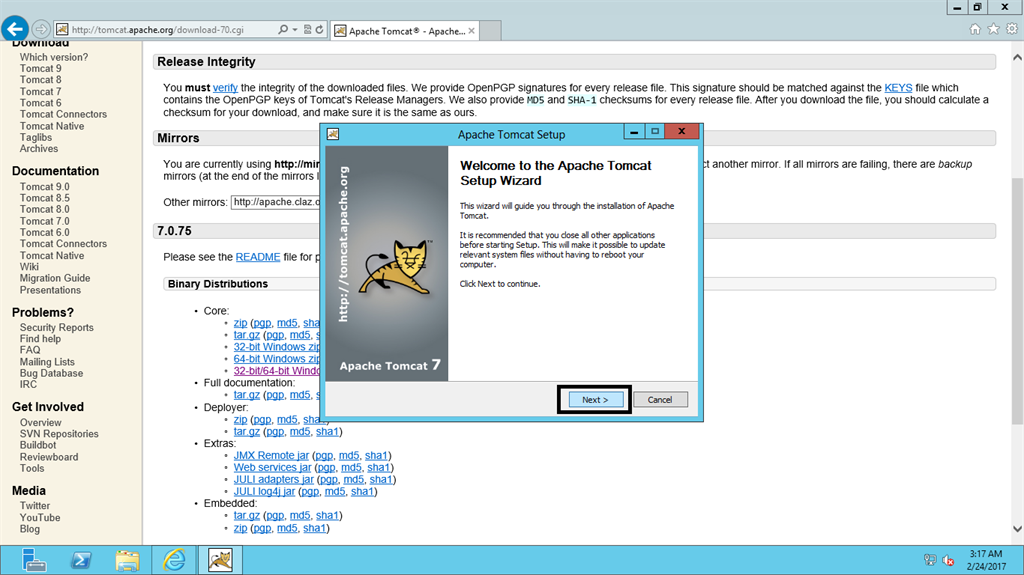Click the compatibility view icon in address bar

(x=308, y=29)
